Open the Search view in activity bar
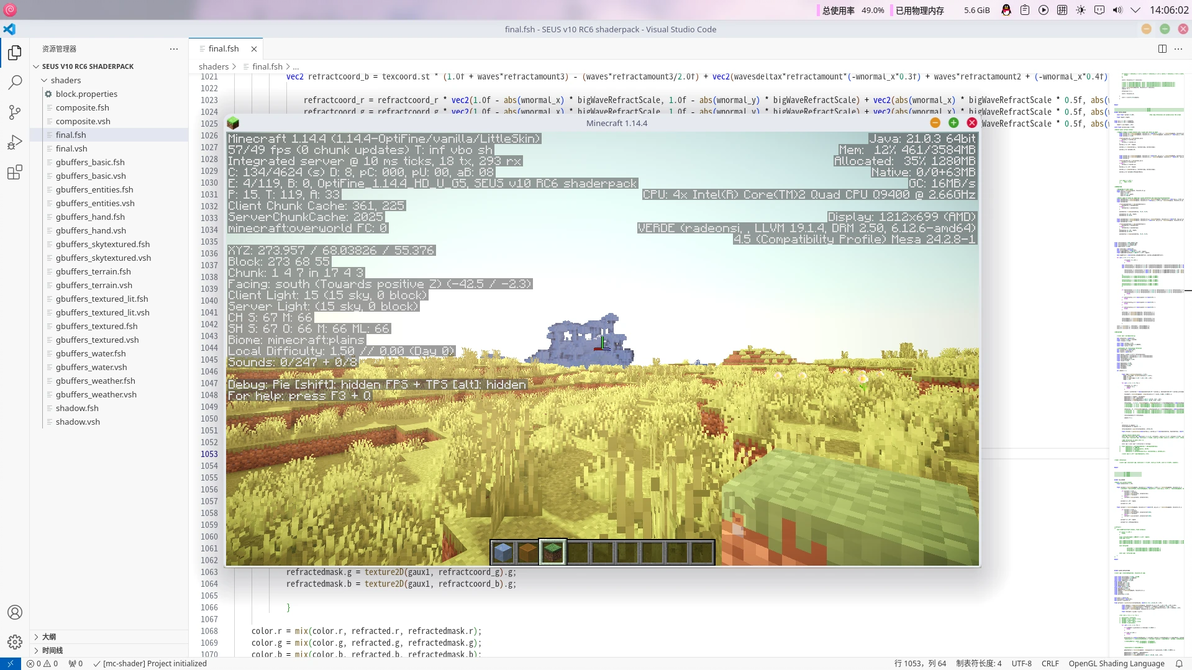 pyautogui.click(x=14, y=82)
